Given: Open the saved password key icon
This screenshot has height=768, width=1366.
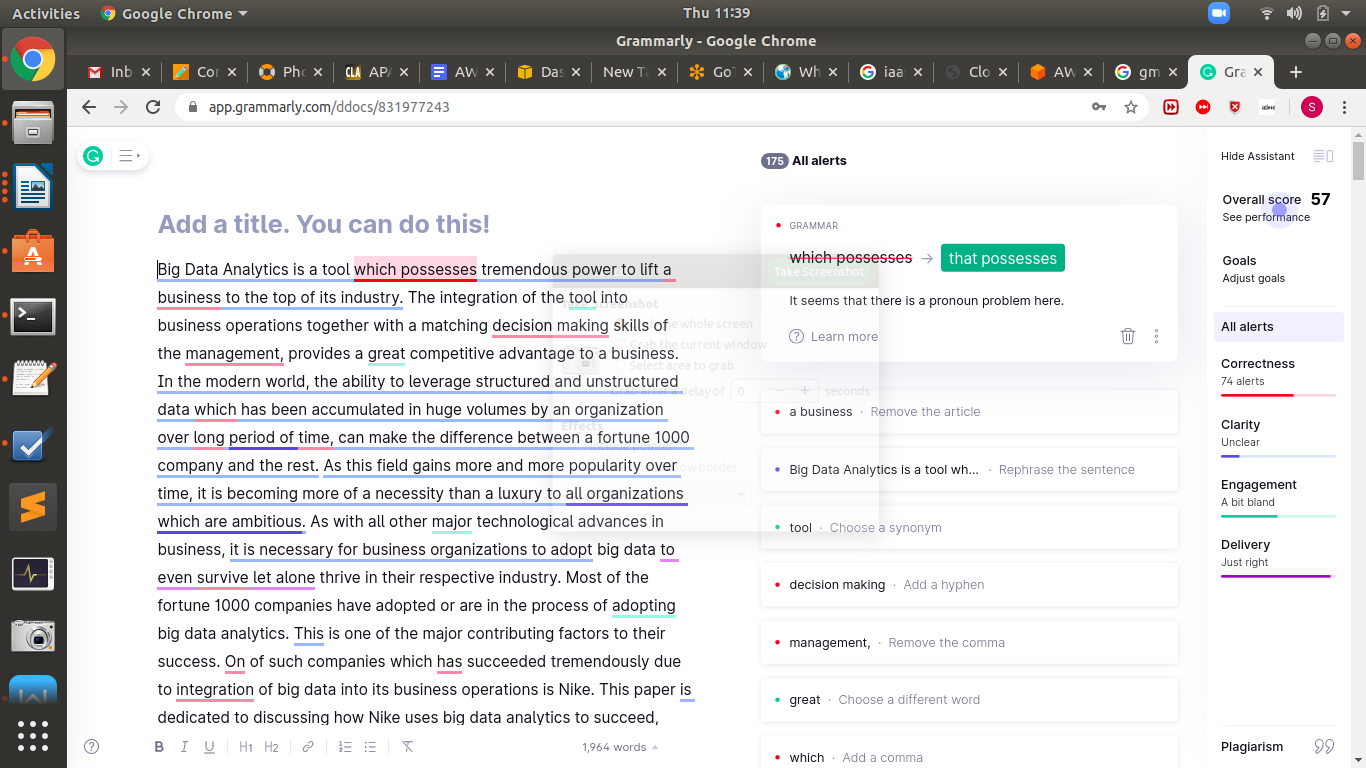Looking at the screenshot, I should [x=1099, y=107].
